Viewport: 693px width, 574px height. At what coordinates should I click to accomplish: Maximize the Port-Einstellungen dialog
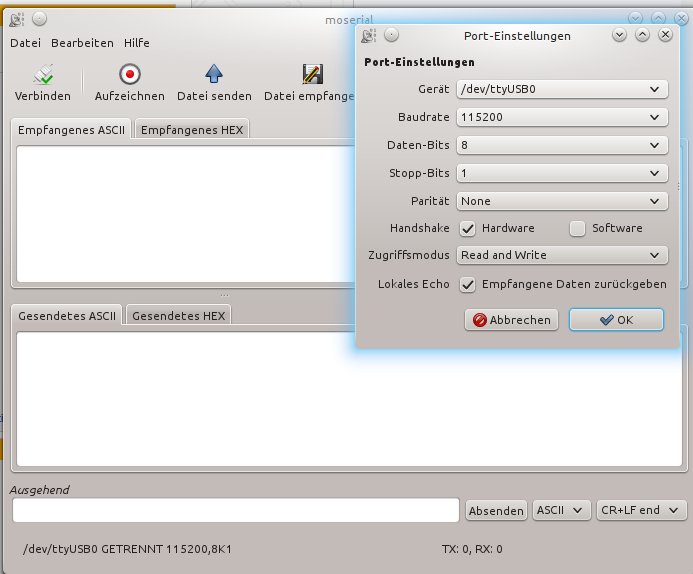pos(642,34)
